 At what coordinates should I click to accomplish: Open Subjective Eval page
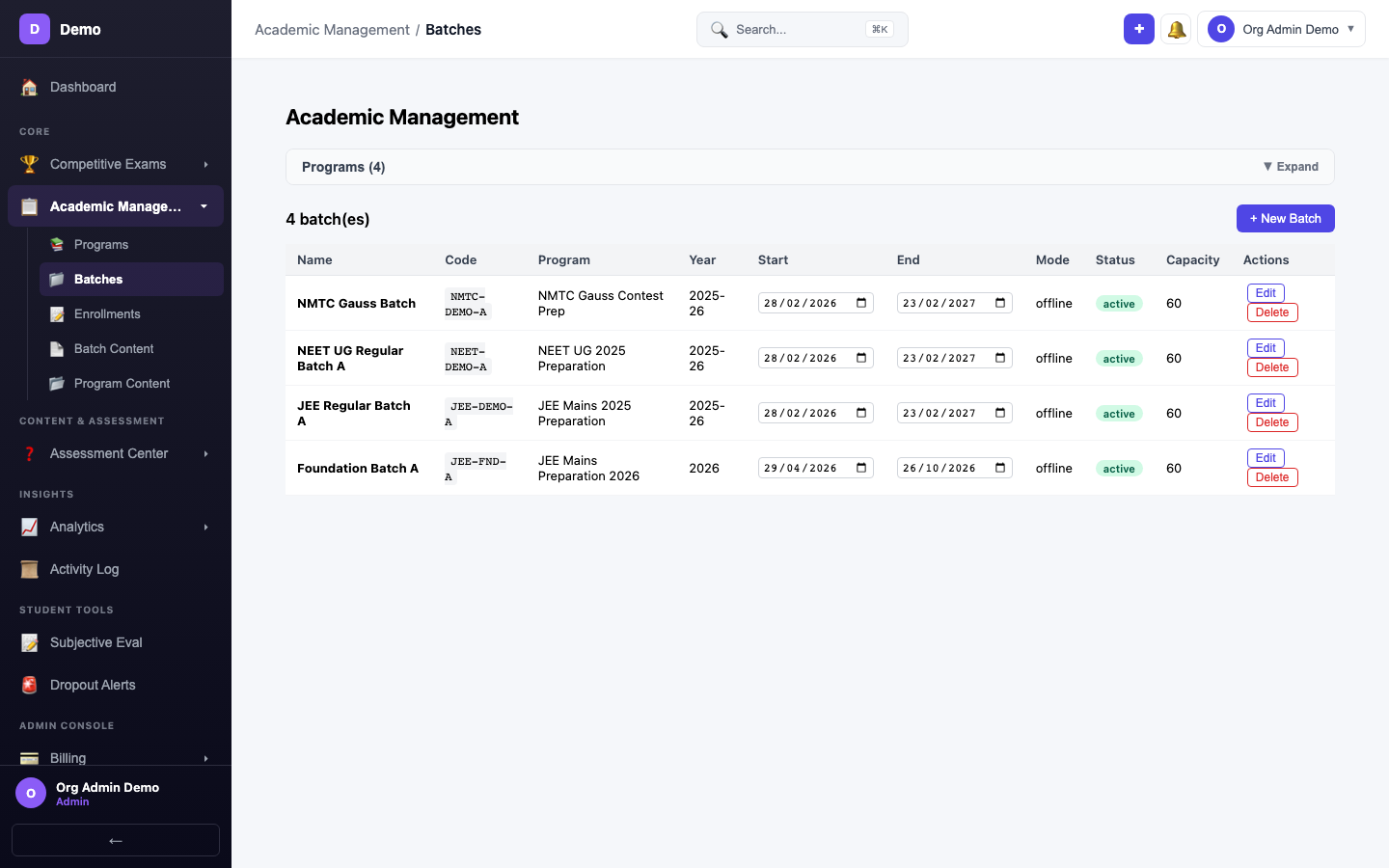point(116,642)
